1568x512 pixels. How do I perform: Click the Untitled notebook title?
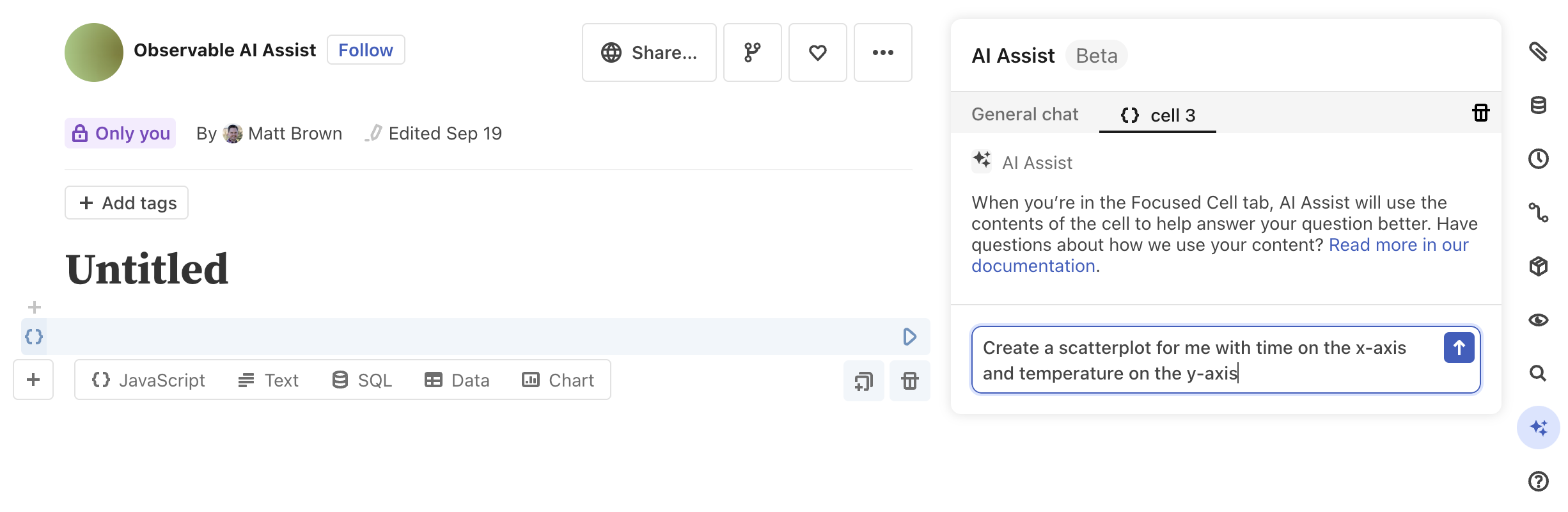coord(147,269)
